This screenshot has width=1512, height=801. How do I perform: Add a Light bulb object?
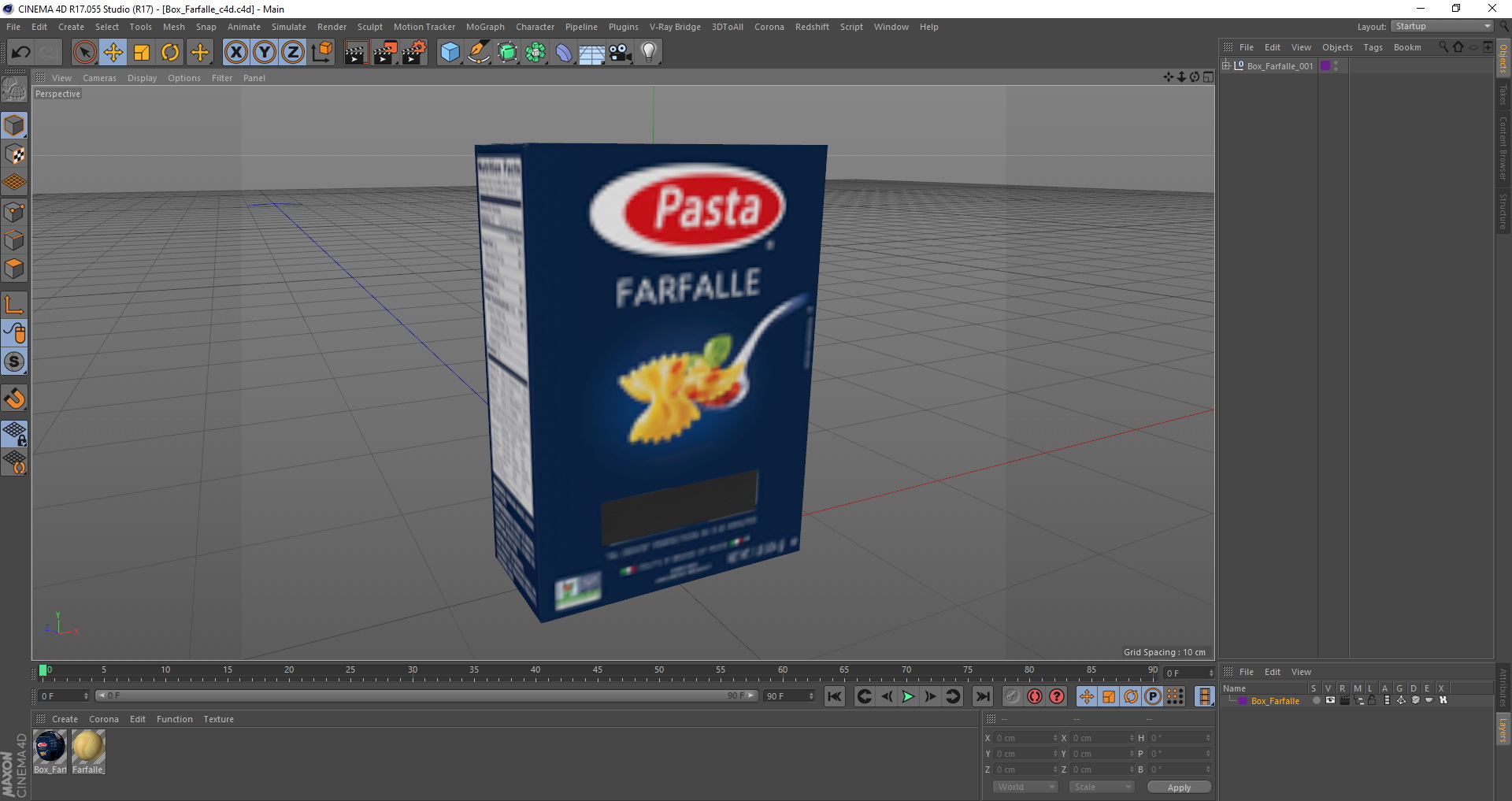click(x=648, y=53)
